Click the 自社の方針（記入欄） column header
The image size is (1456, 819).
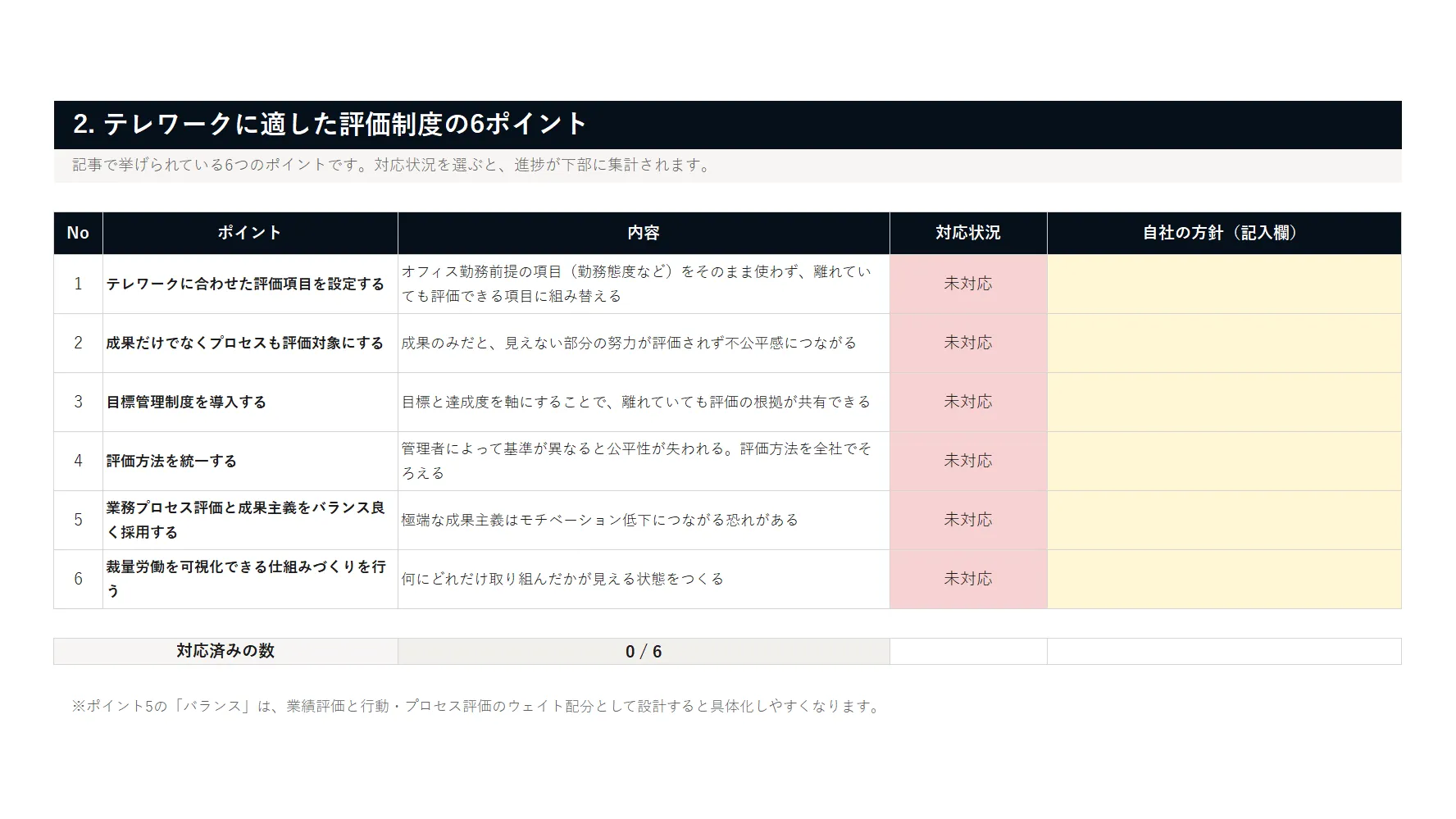tap(1224, 233)
